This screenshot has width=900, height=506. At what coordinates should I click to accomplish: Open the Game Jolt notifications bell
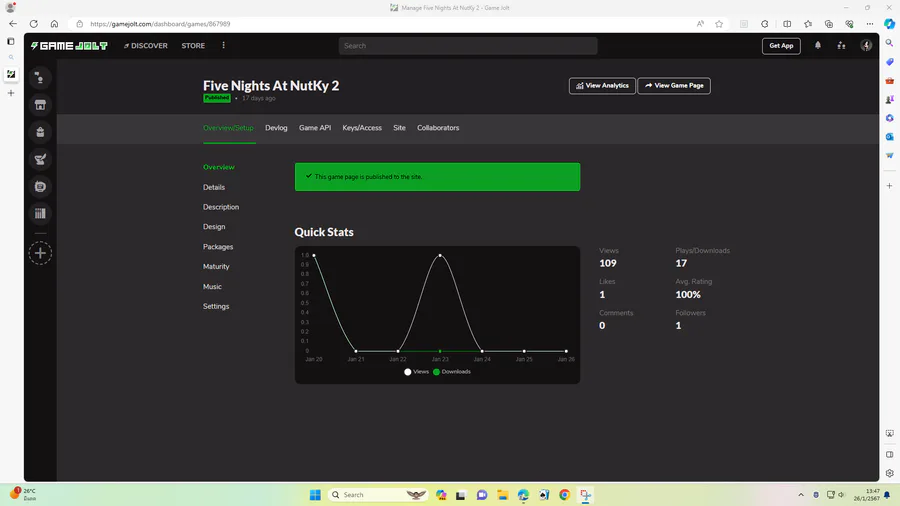pos(818,46)
